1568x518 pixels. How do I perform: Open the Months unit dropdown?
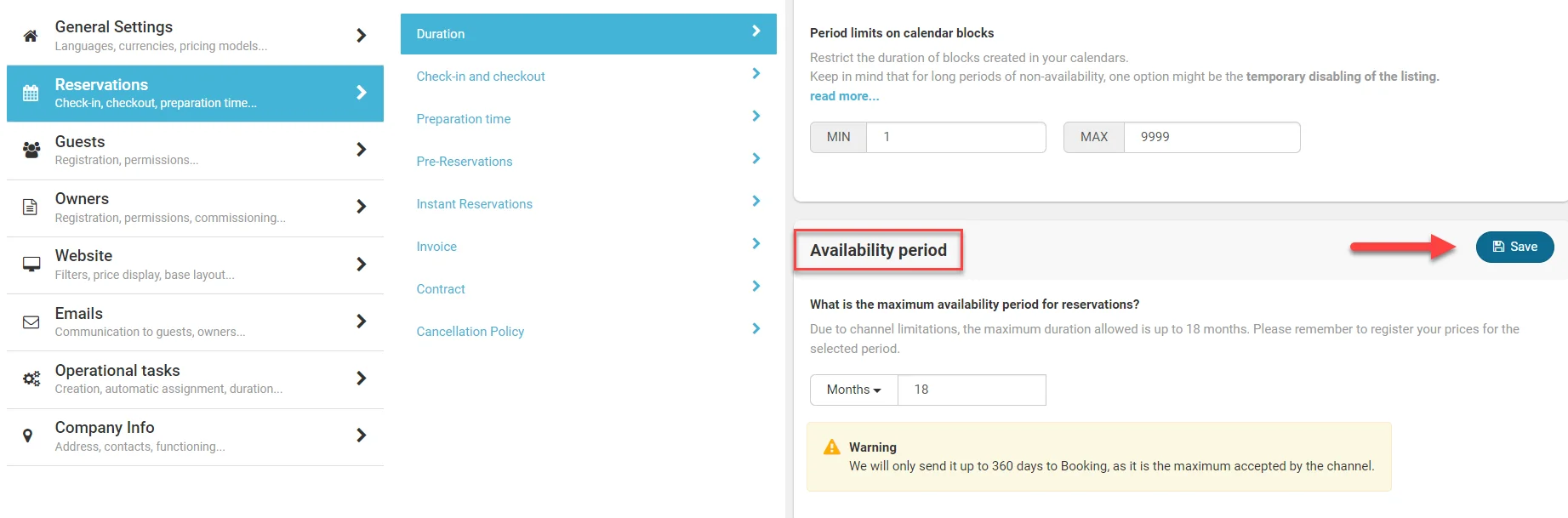853,390
